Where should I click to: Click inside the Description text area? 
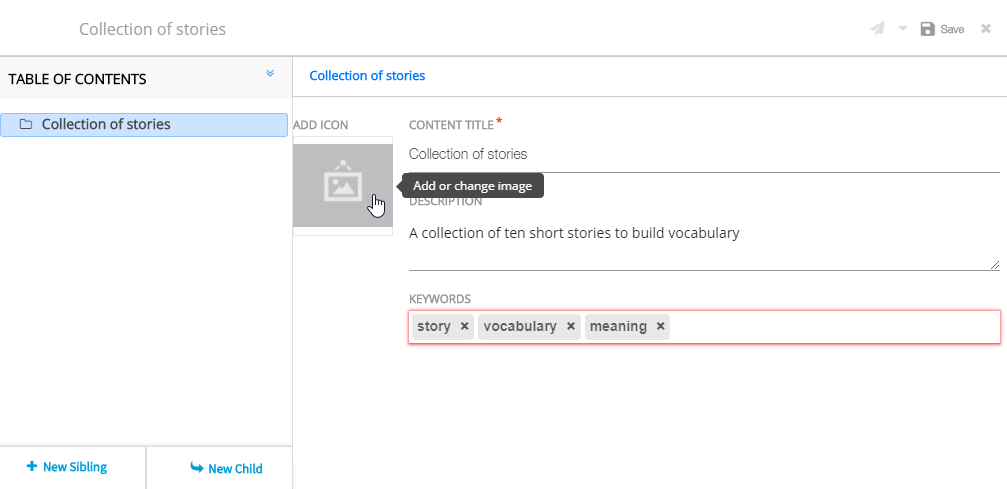click(x=700, y=245)
